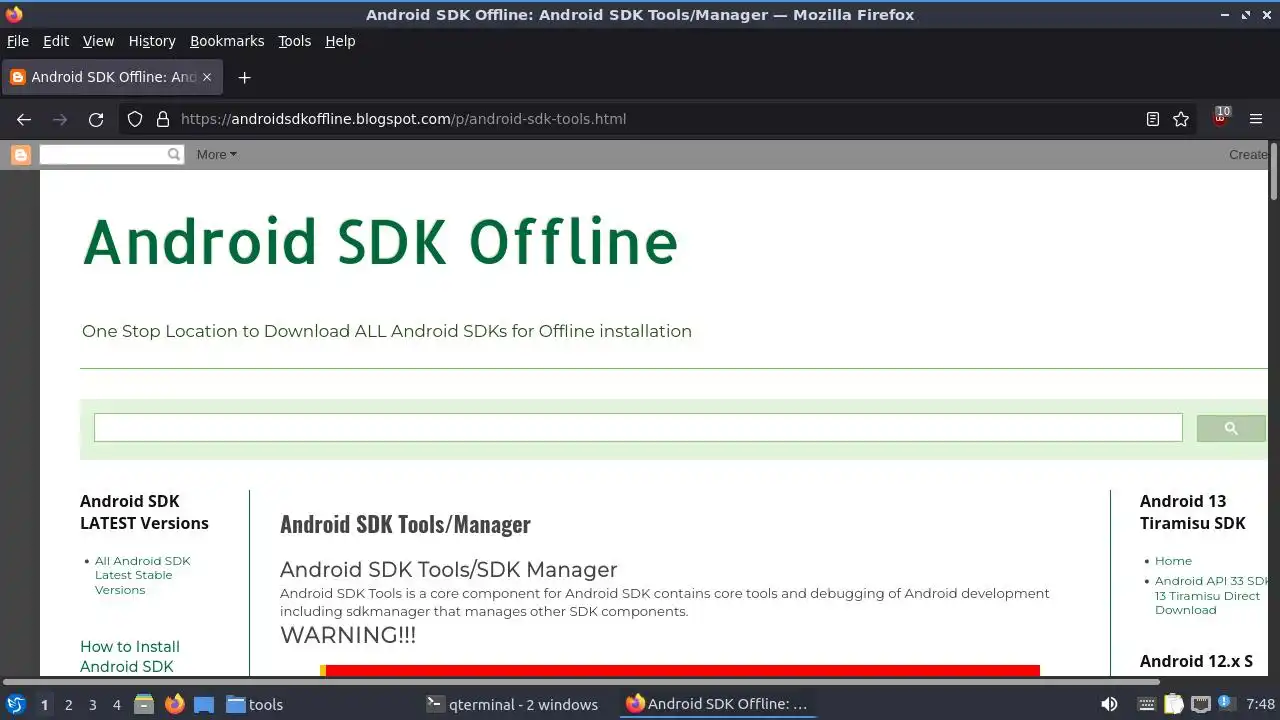Click 'One Stop Location' tagline text
This screenshot has width=1280, height=720.
[x=387, y=331]
